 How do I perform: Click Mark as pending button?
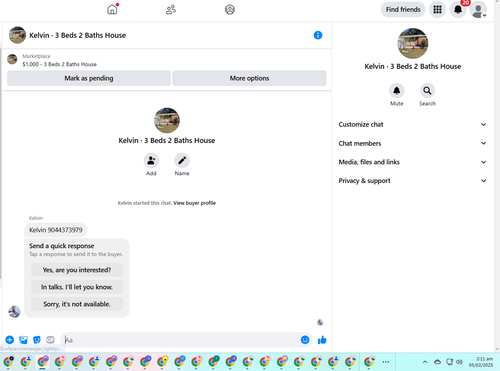click(89, 78)
